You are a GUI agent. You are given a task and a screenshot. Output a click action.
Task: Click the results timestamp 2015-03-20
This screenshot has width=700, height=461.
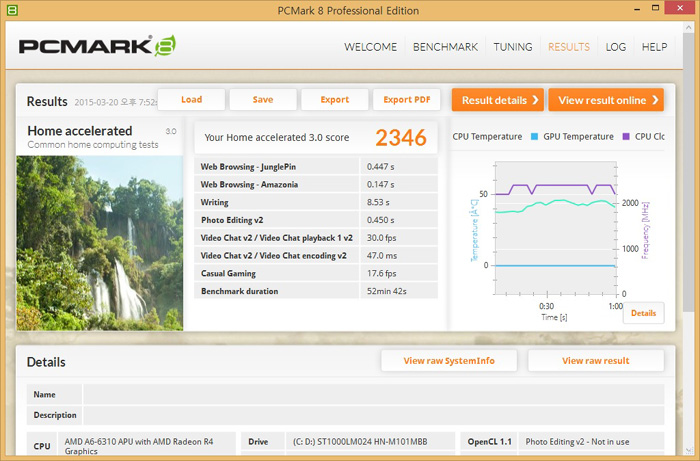click(x=115, y=102)
